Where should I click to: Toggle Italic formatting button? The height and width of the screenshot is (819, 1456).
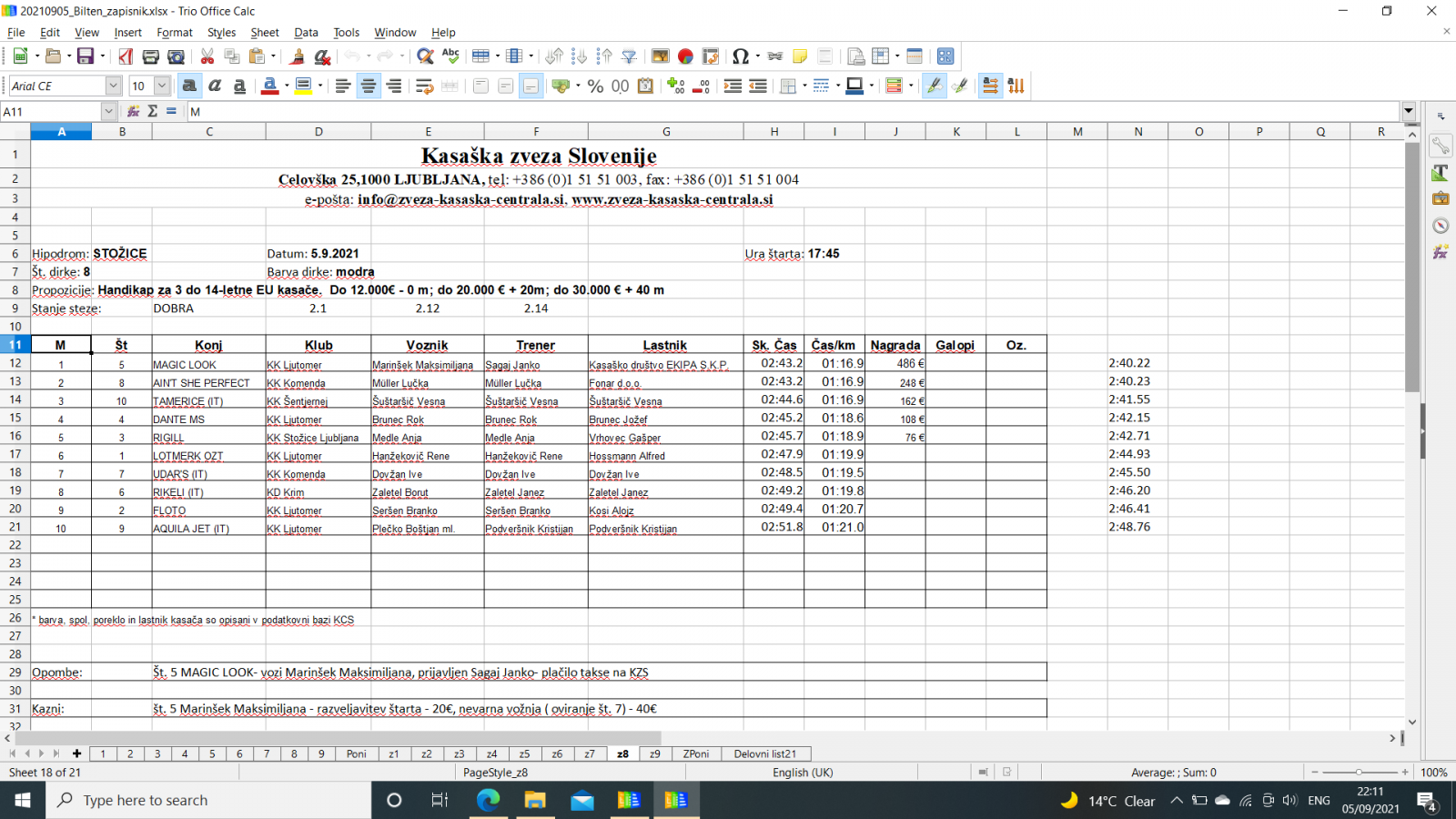215,86
